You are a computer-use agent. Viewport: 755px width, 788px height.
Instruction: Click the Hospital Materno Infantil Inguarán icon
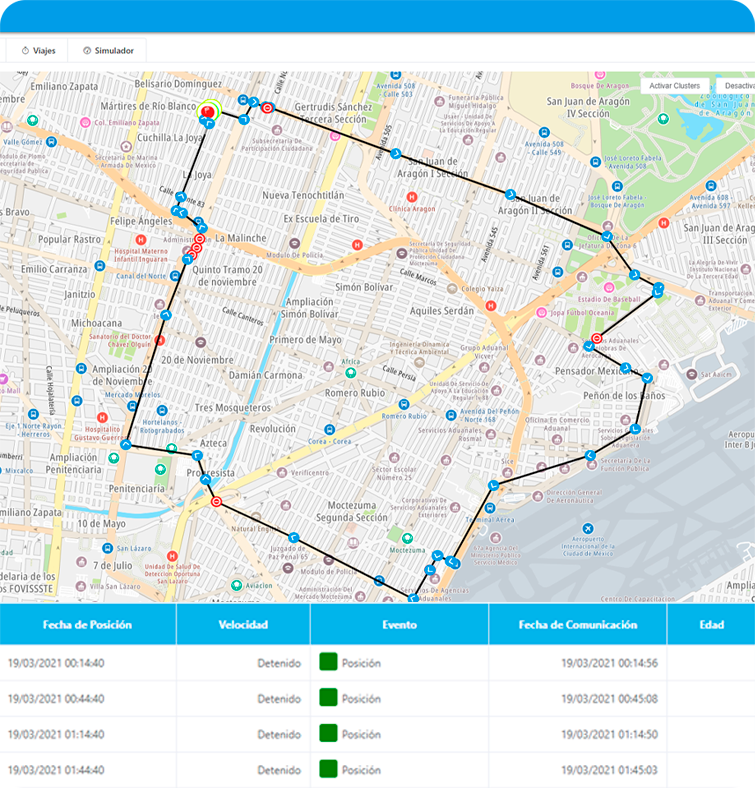point(140,240)
